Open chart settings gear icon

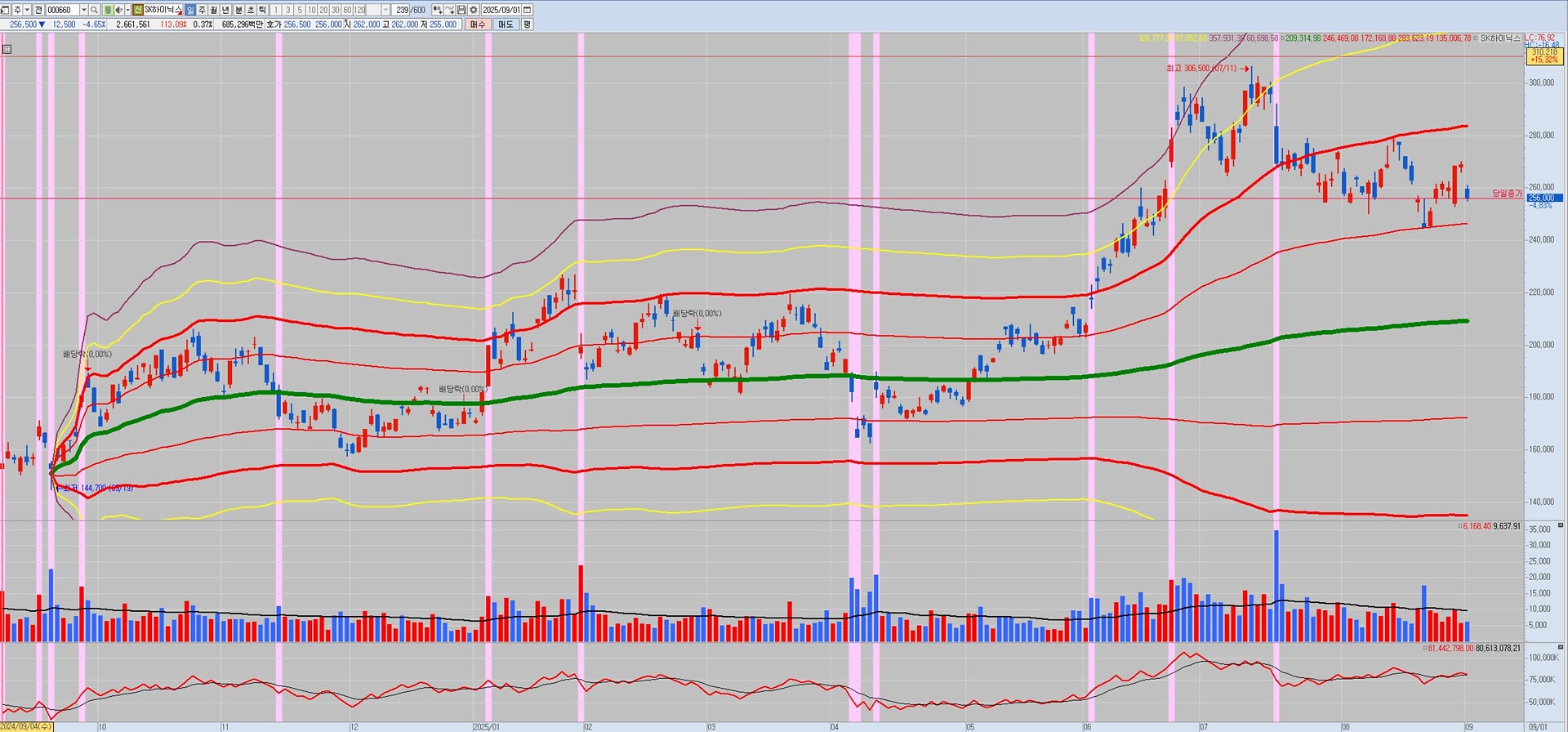[x=473, y=10]
